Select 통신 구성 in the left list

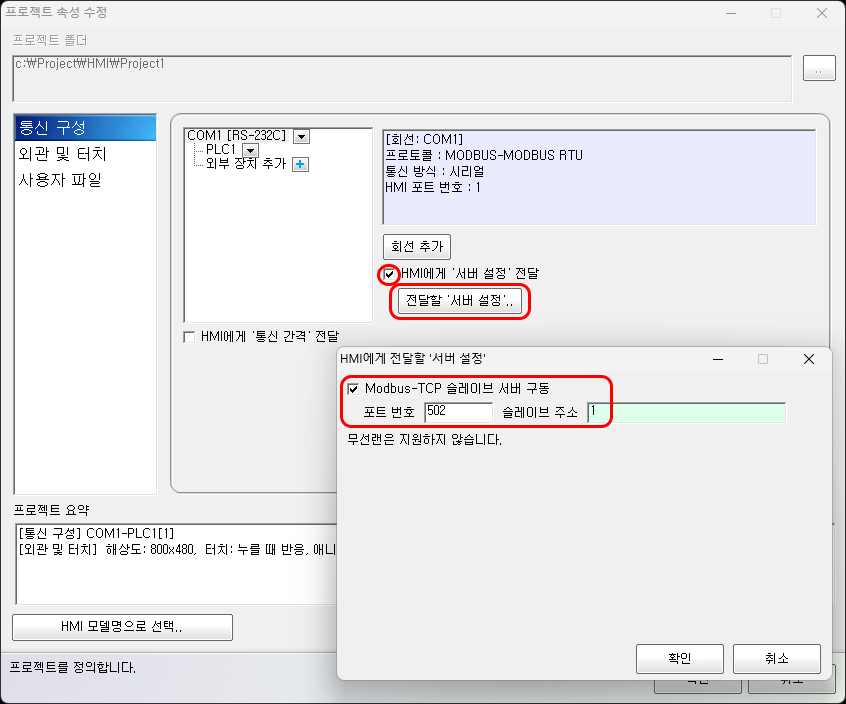coord(85,128)
